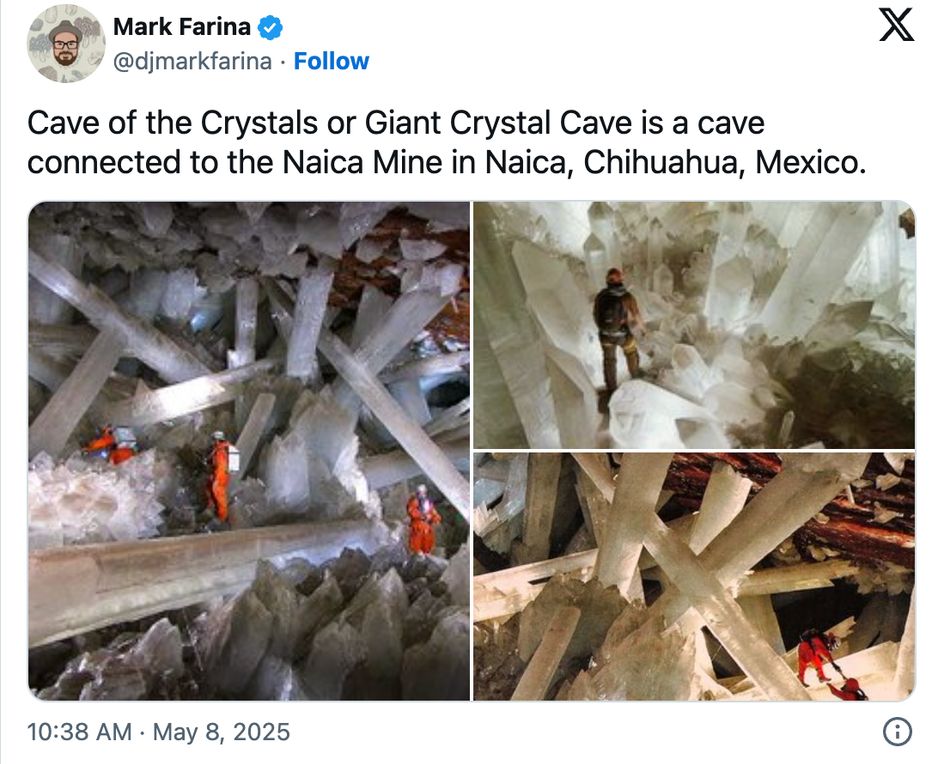
Task: Click the center orange-suited explorer in left photo
Action: (219, 476)
